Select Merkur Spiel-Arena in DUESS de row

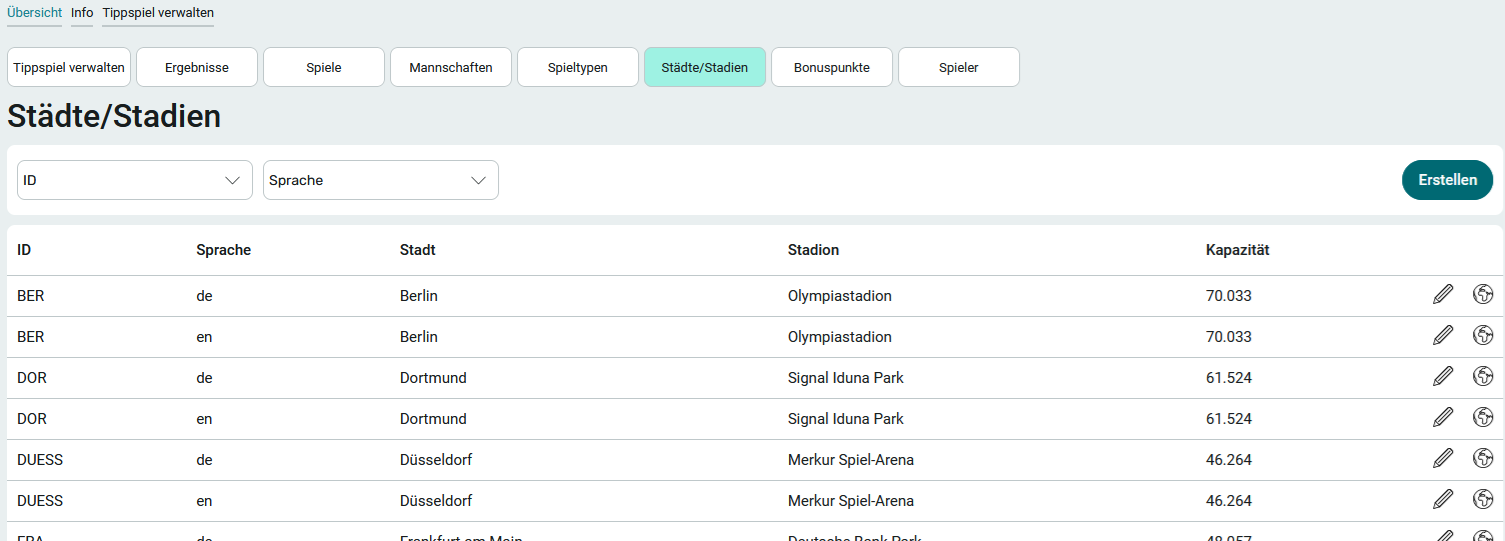(x=851, y=460)
